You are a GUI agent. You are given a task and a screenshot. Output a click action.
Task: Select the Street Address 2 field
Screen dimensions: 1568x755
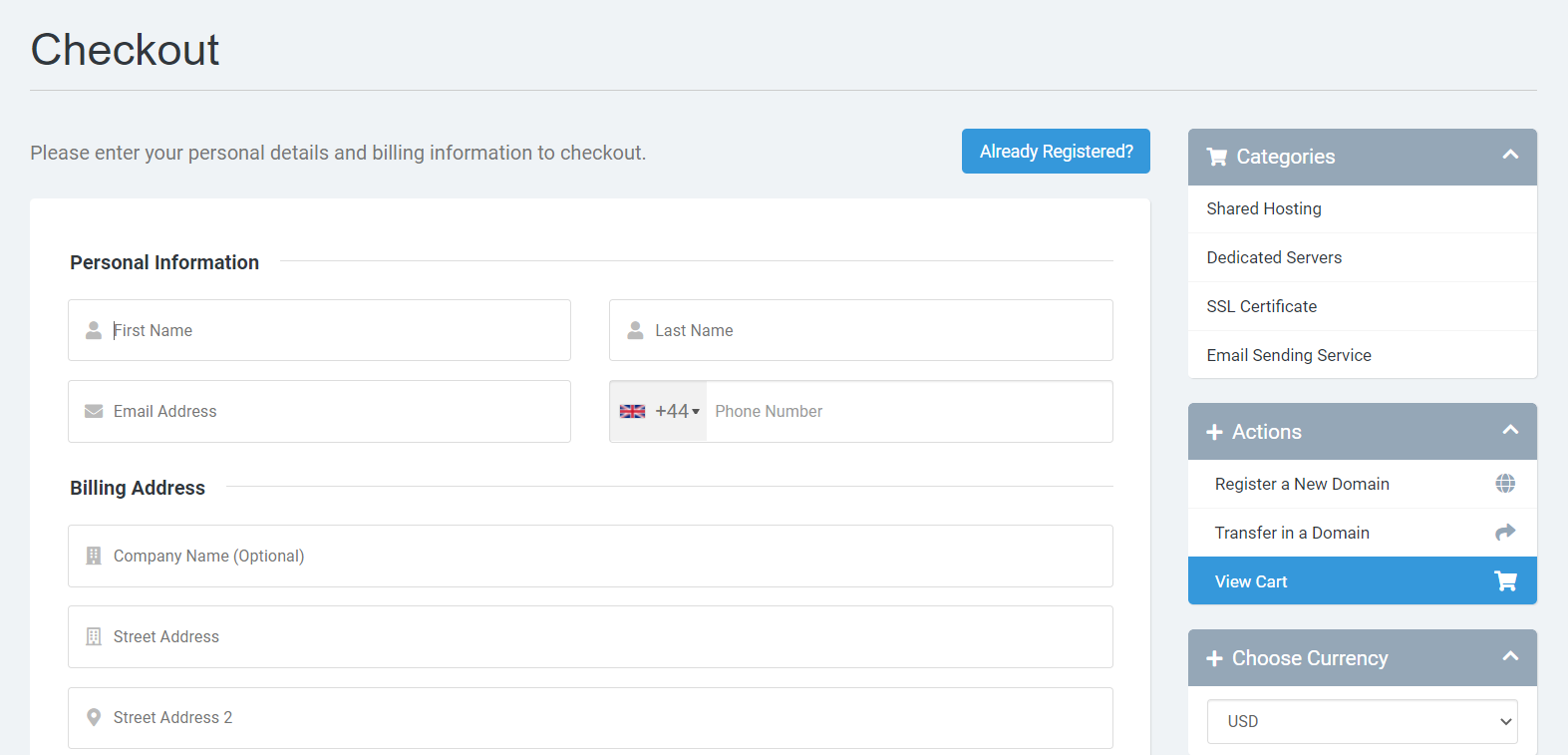click(590, 718)
